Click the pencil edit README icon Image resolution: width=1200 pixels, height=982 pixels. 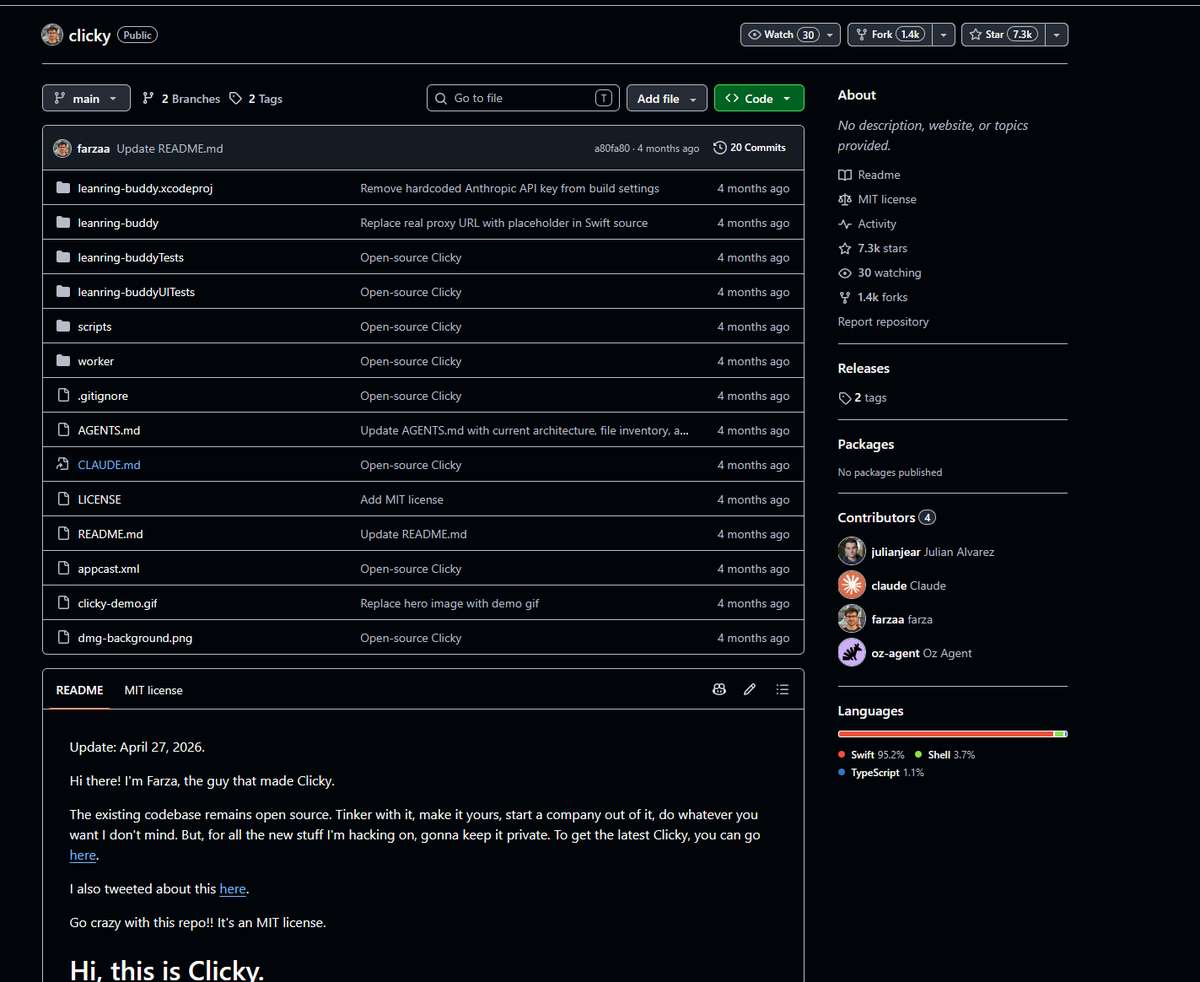tap(750, 690)
